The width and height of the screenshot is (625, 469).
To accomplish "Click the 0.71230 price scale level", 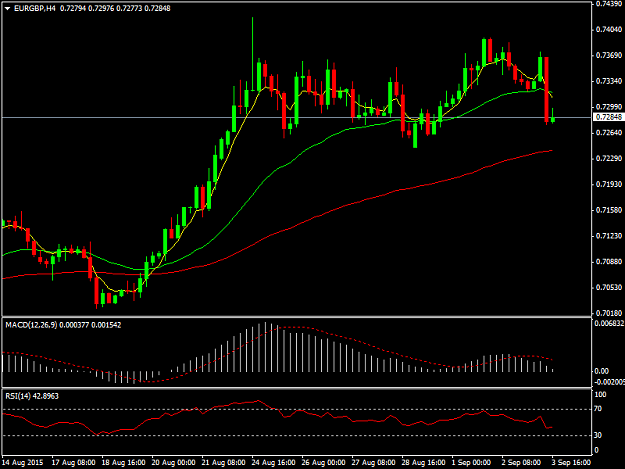I will click(x=609, y=236).
